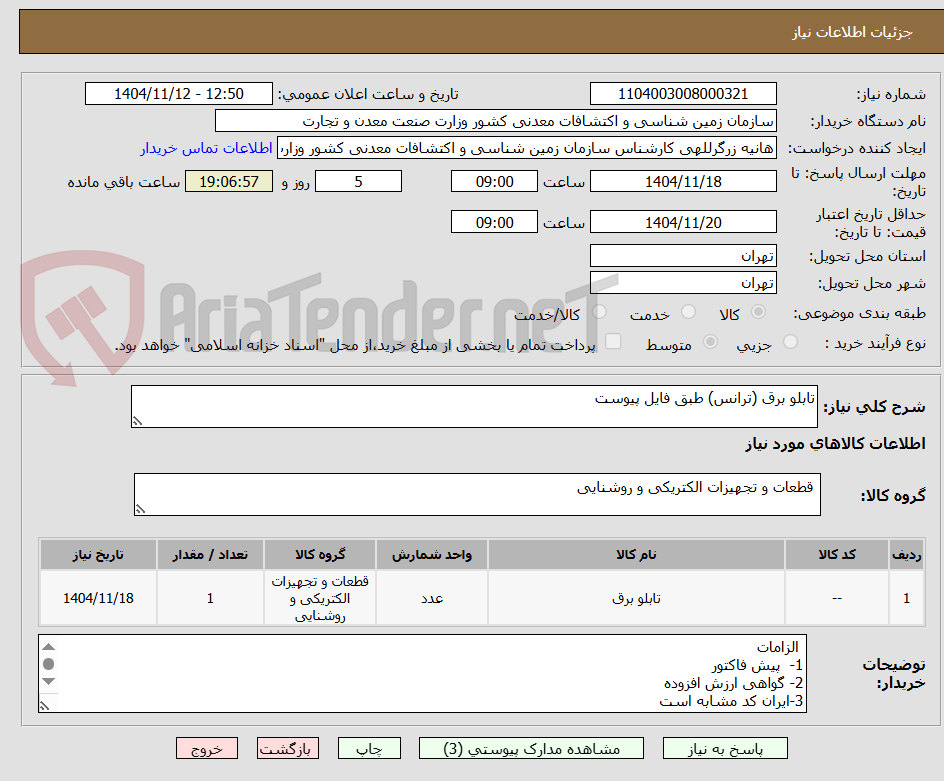Click the resize handle of buyer notes box

[x=44, y=706]
